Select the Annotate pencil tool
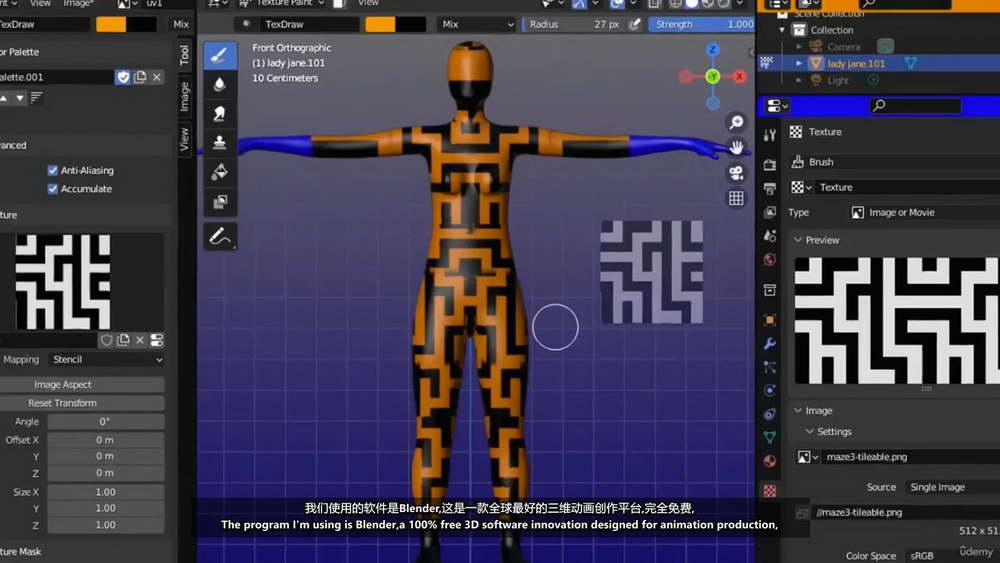The image size is (1000, 563). pos(220,237)
